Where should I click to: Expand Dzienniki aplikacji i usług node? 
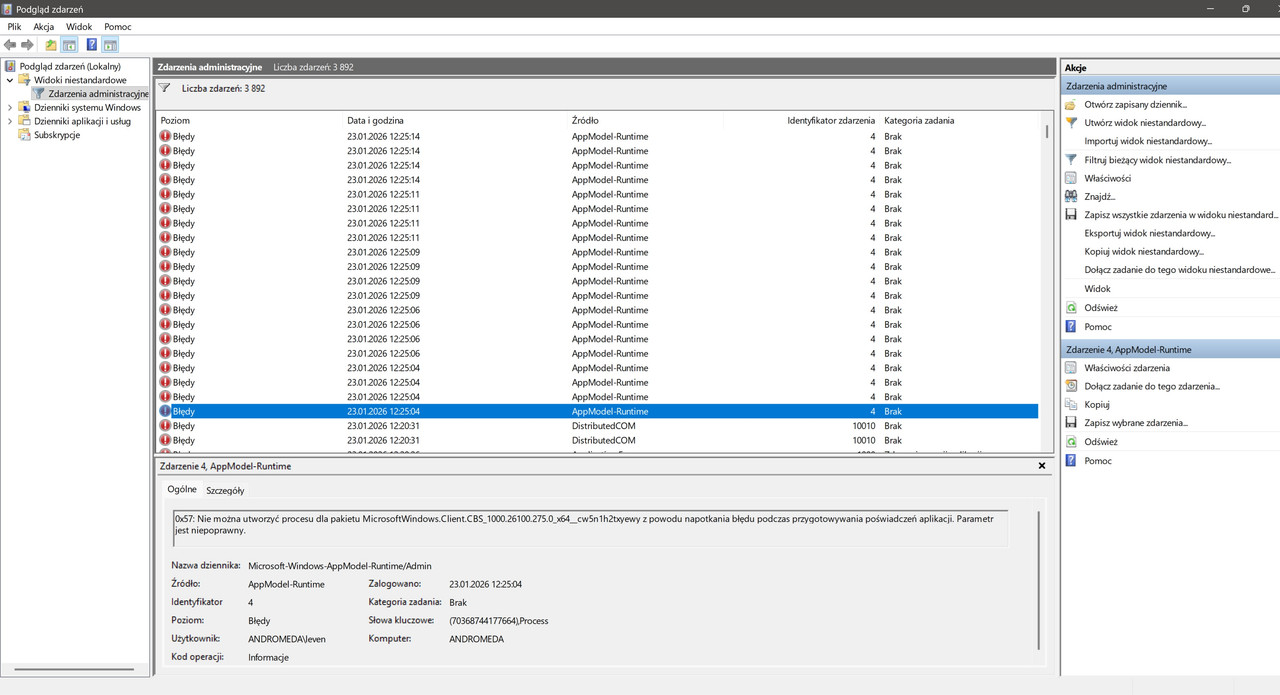[x=10, y=121]
